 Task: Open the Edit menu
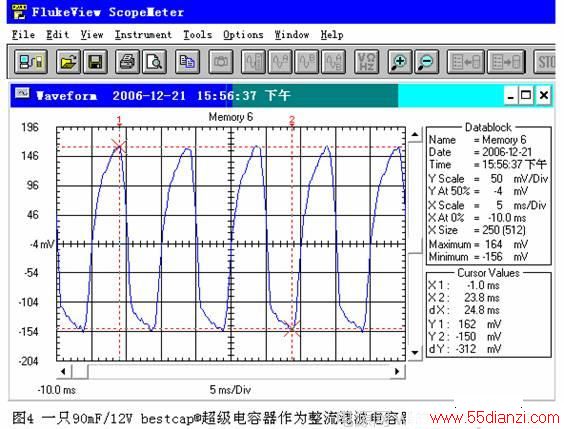point(58,35)
